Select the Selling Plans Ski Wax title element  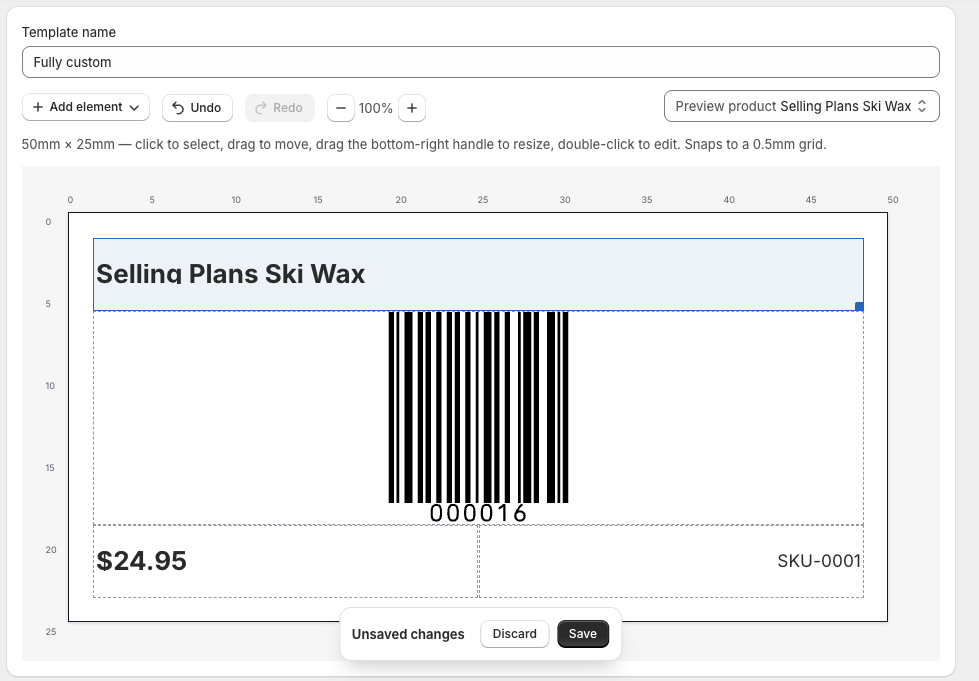pyautogui.click(x=478, y=274)
